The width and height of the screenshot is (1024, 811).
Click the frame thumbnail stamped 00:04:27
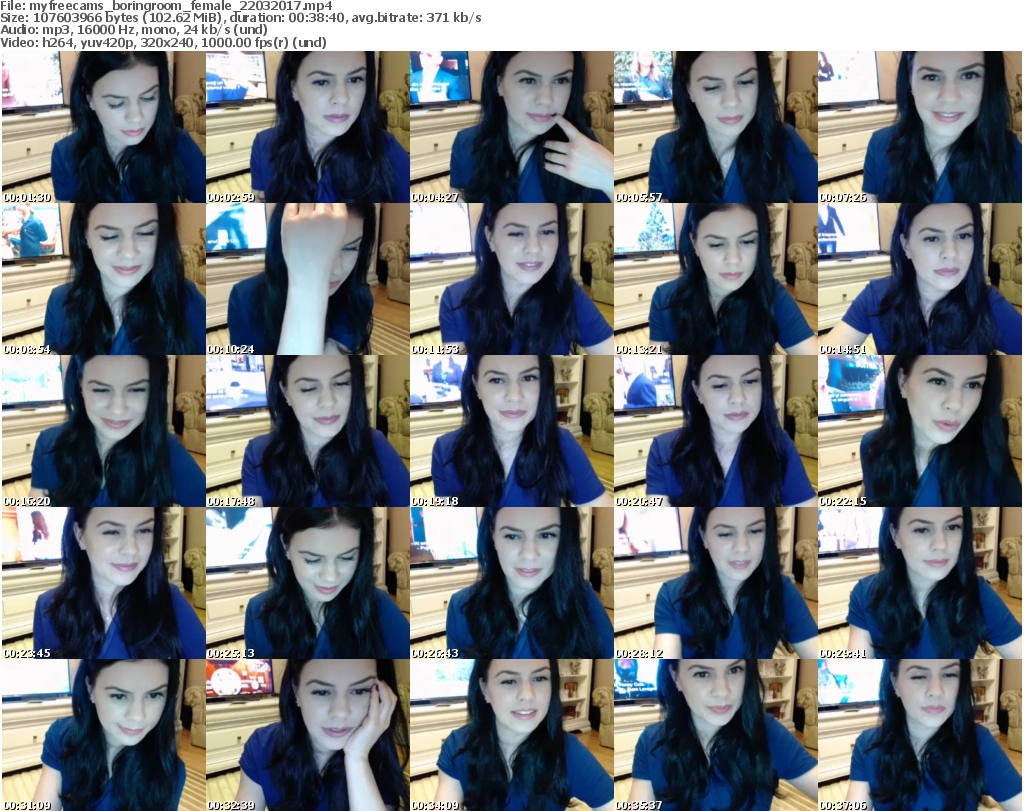(511, 127)
